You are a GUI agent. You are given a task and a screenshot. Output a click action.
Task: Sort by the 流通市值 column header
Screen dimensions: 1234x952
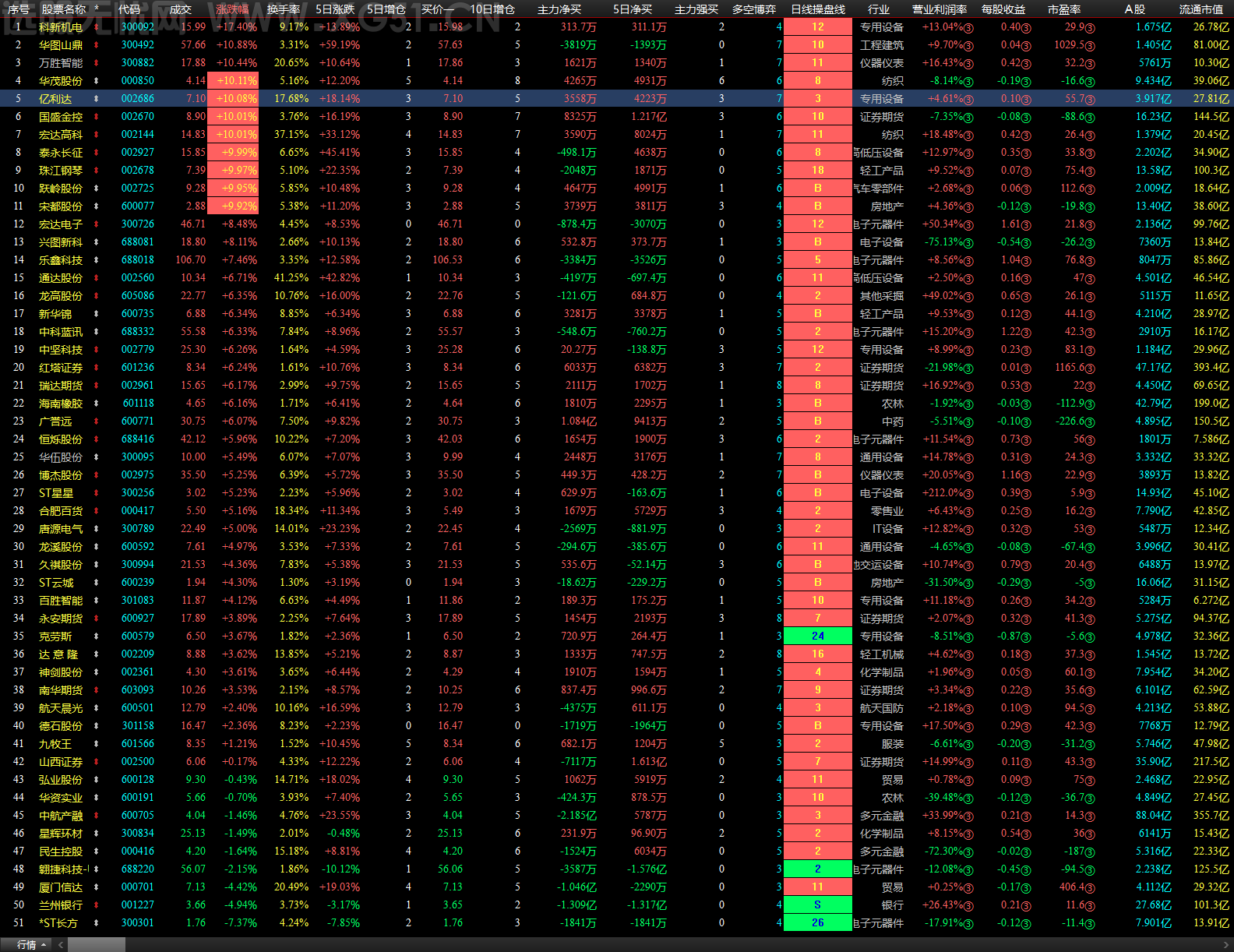[x=1201, y=9]
